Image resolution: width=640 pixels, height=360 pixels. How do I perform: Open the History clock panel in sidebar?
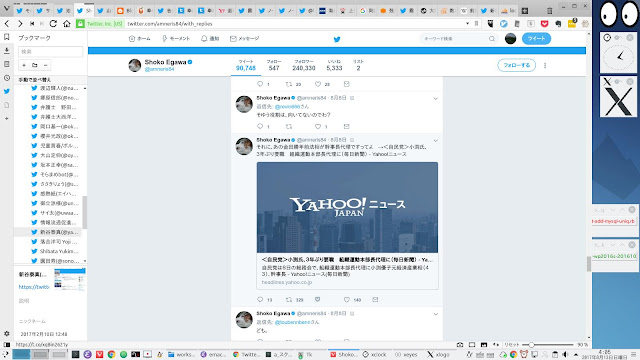click(7, 78)
